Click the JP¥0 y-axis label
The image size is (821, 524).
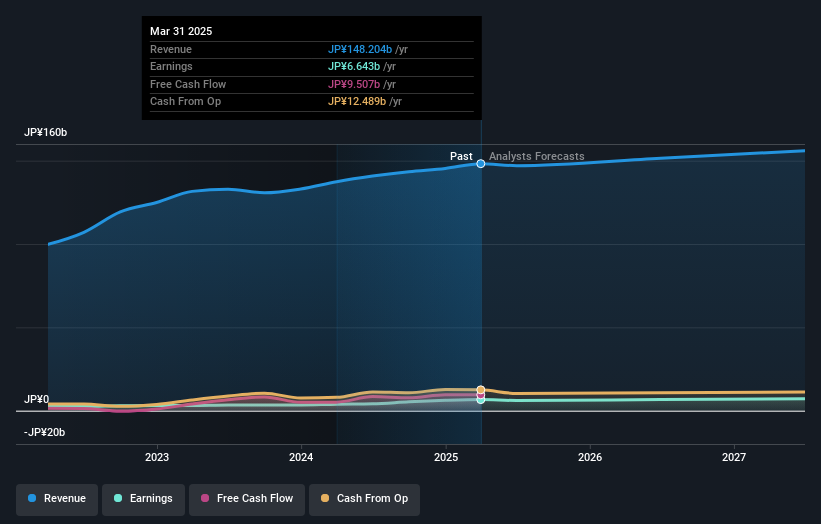pyautogui.click(x=37, y=399)
